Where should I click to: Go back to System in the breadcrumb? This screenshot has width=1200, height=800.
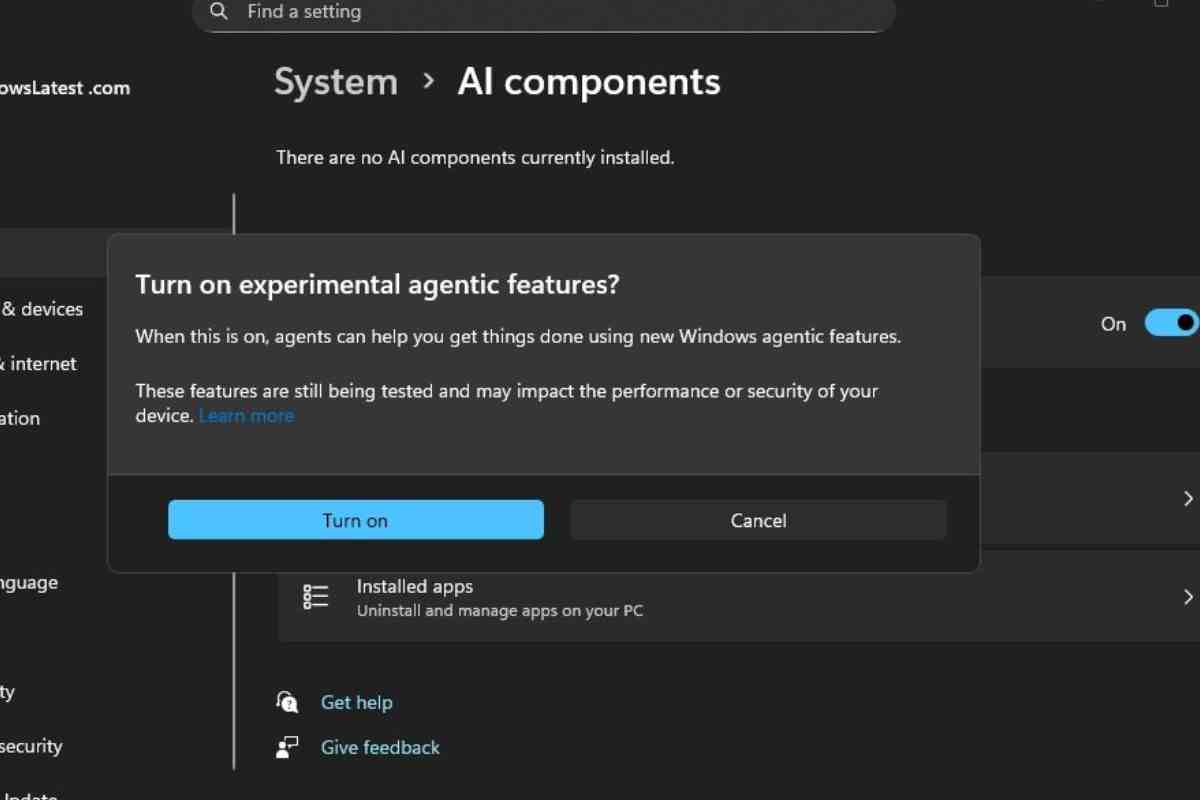[x=336, y=82]
